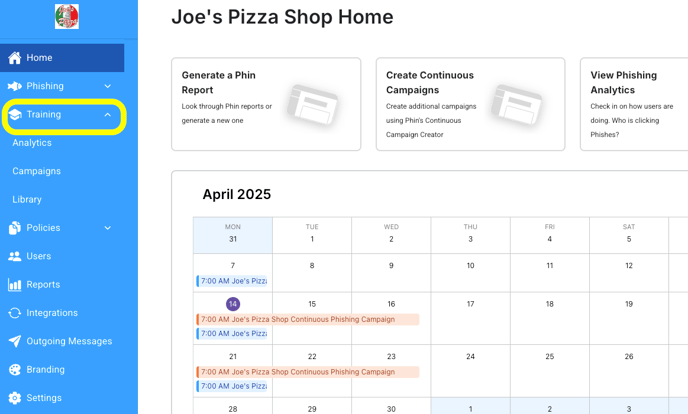Expand the Policies submenu chevron
Viewport: 688px width, 414px height.
point(108,228)
